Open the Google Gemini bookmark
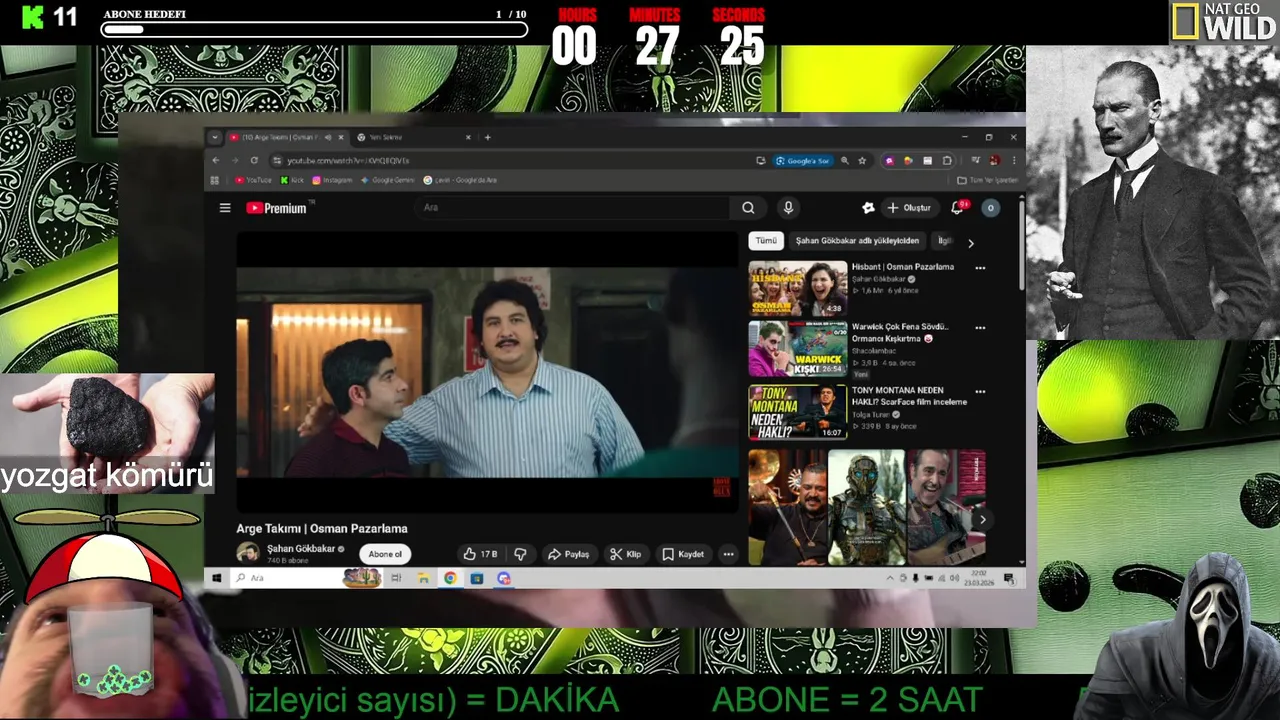Viewport: 1280px width, 720px height. (x=388, y=180)
